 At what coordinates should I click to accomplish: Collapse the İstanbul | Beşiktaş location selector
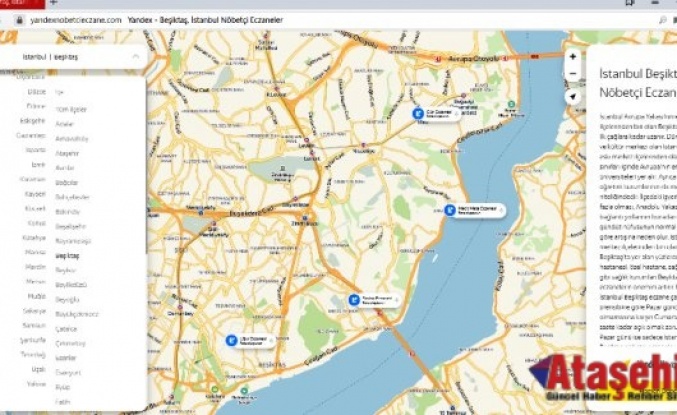[136, 57]
